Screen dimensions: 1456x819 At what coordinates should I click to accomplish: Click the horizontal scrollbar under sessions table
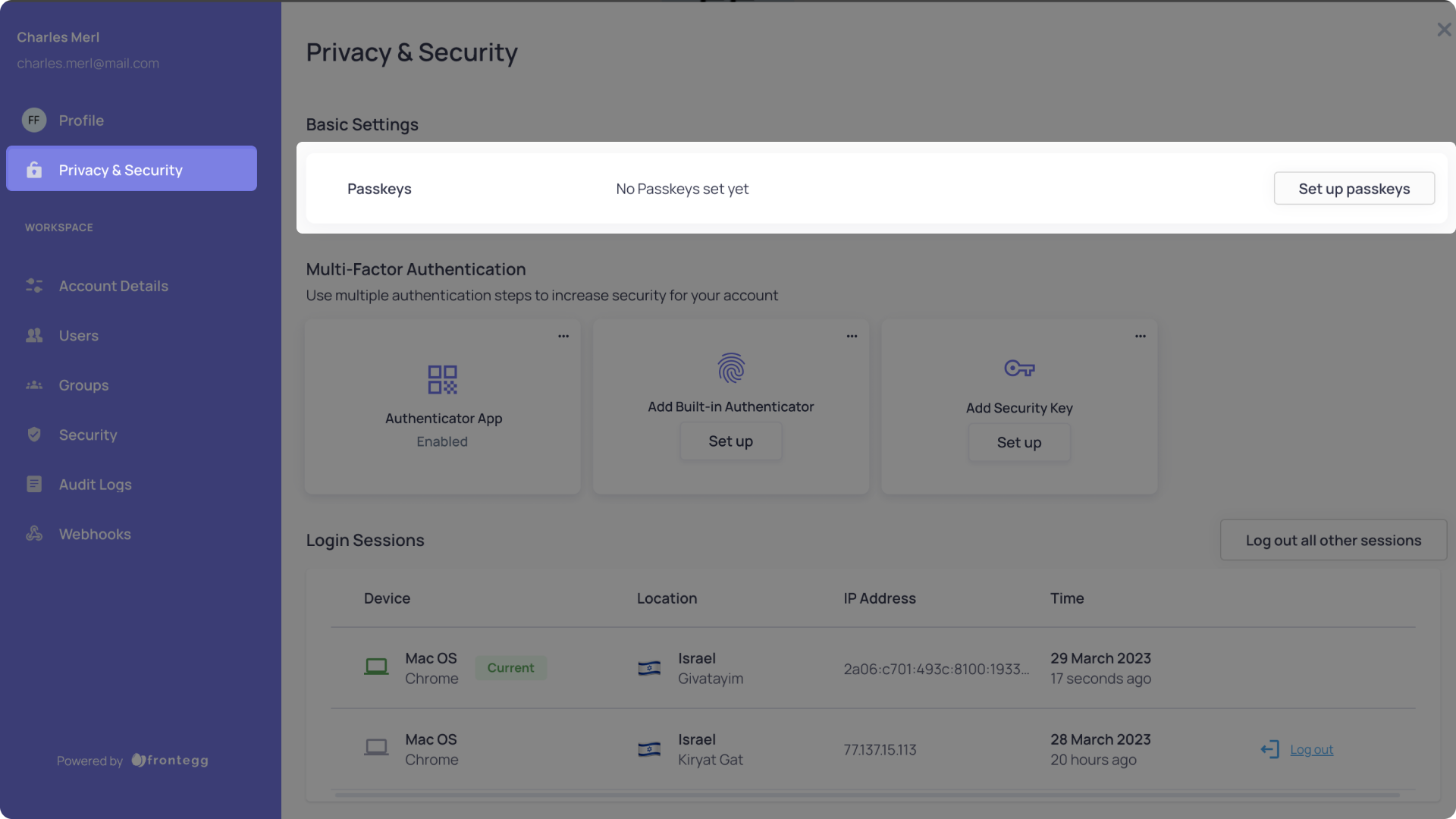(867, 795)
